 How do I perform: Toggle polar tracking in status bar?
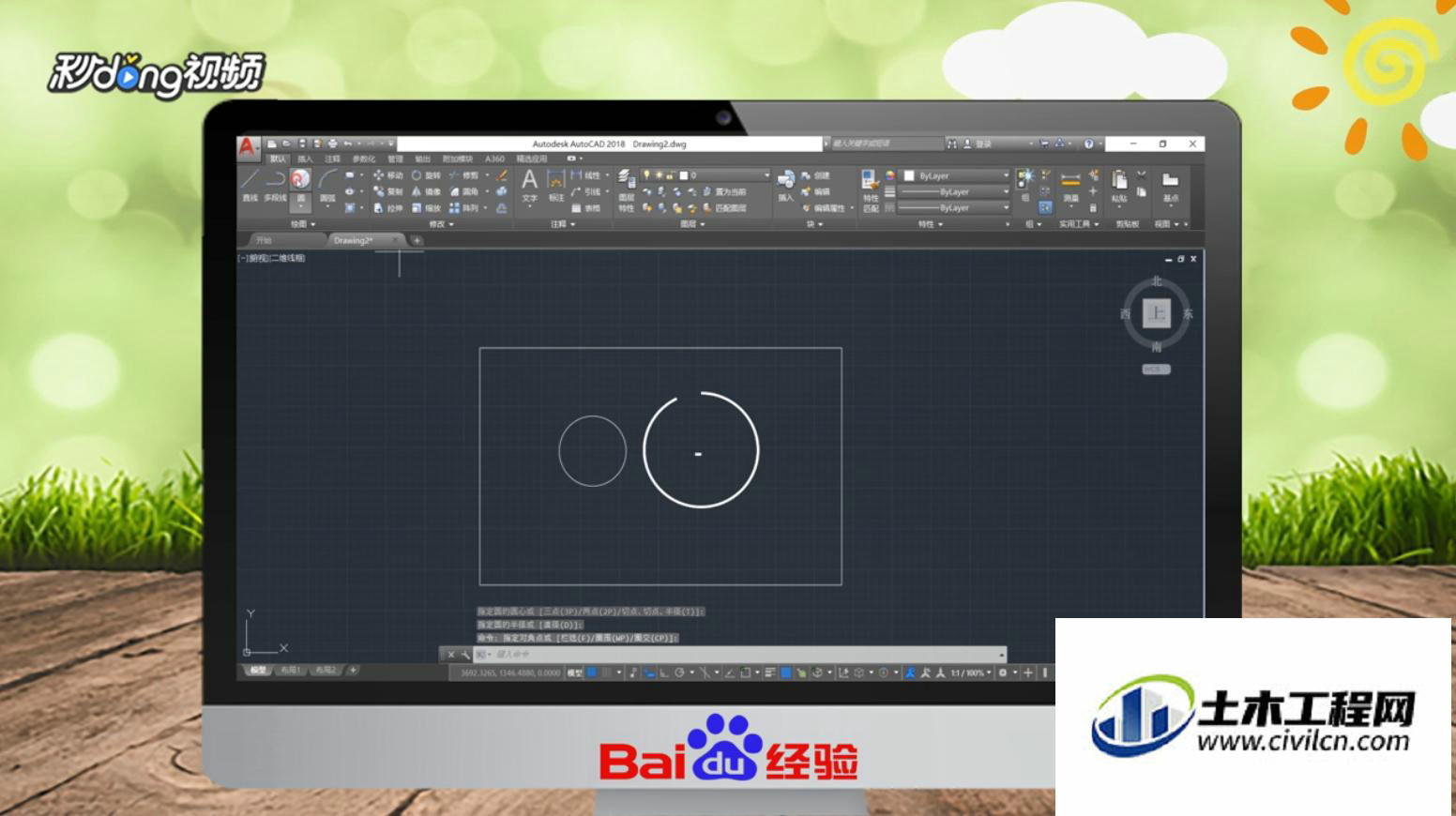679,672
